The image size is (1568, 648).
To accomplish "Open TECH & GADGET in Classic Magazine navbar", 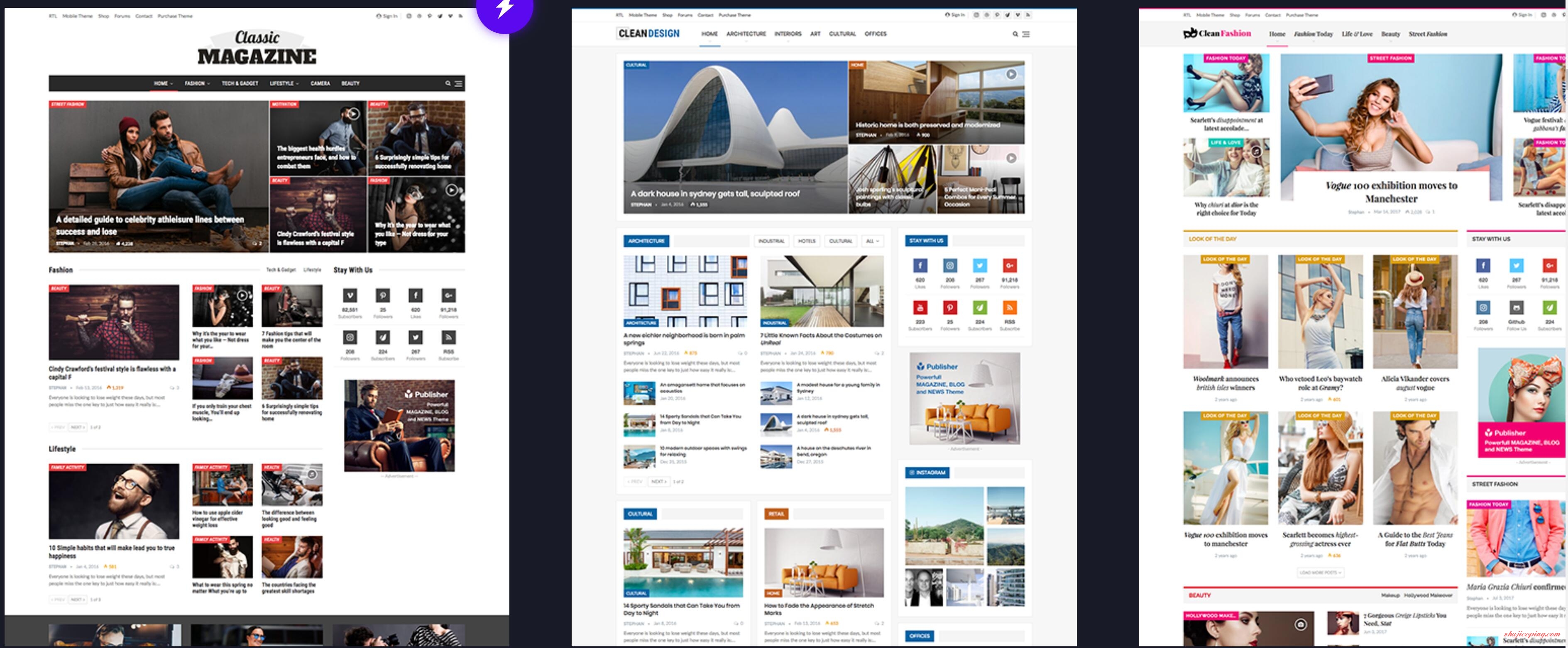I will click(x=240, y=83).
